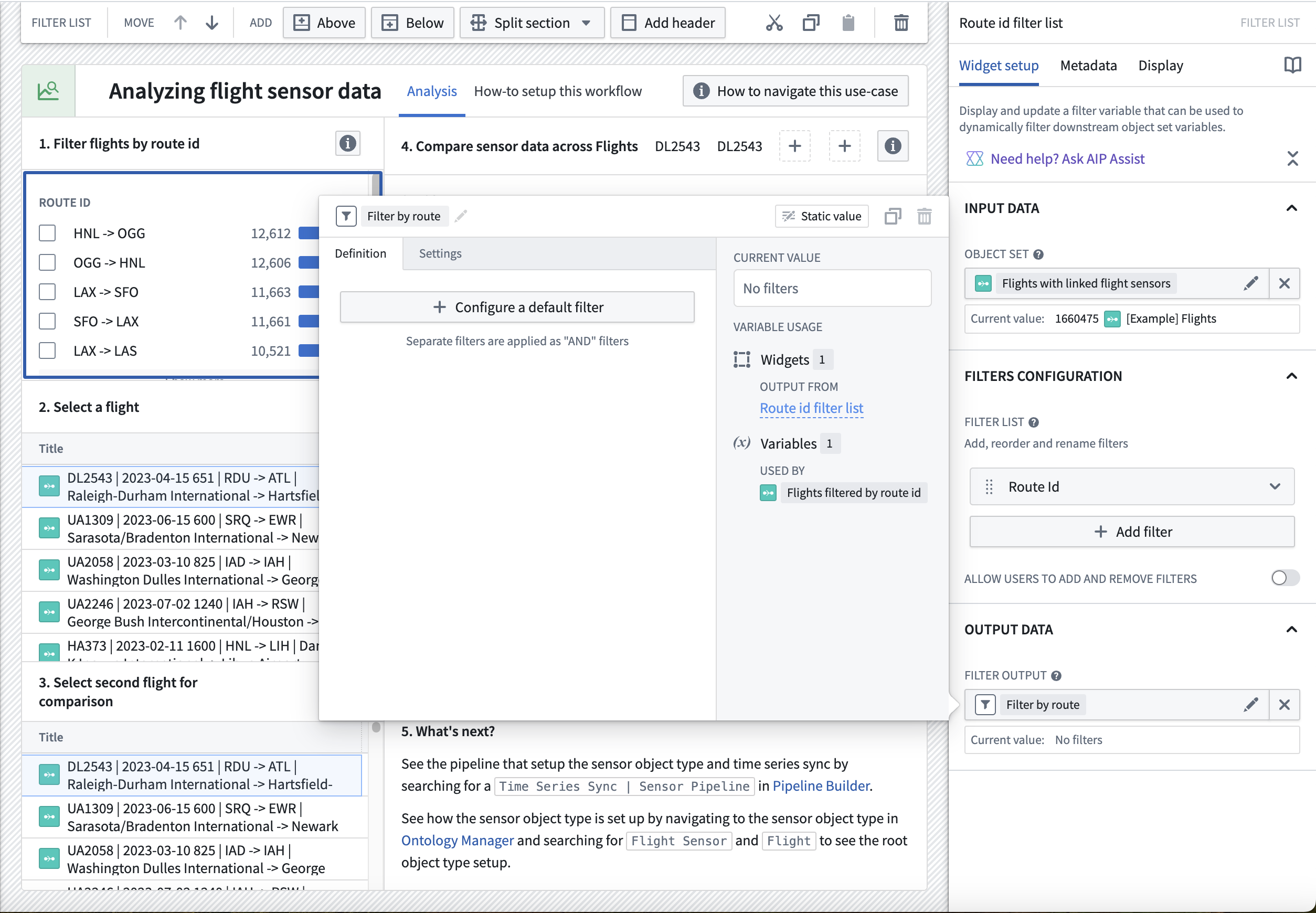Switch to the Metadata tab
1316x913 pixels.
click(1088, 65)
